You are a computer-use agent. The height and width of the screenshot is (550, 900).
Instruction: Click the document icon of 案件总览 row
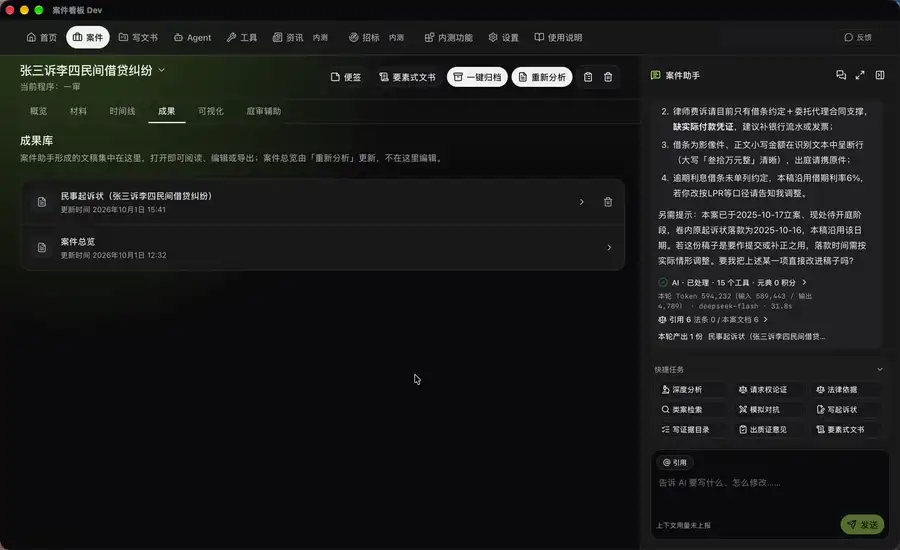(x=41, y=247)
